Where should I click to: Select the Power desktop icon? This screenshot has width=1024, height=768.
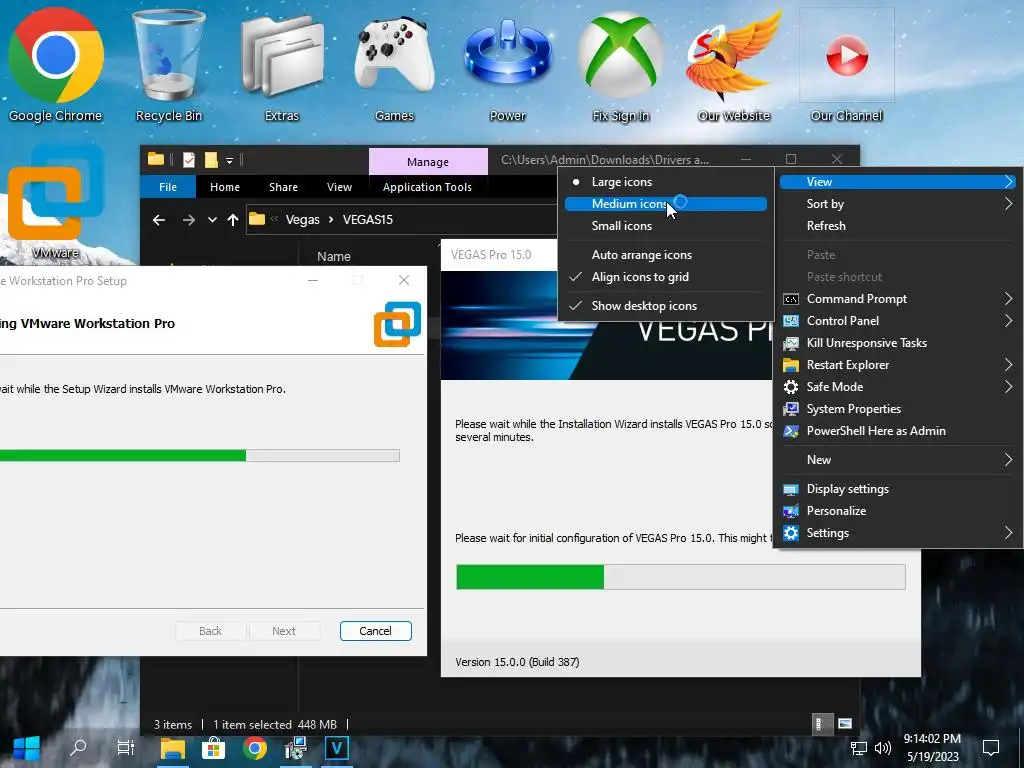(507, 64)
